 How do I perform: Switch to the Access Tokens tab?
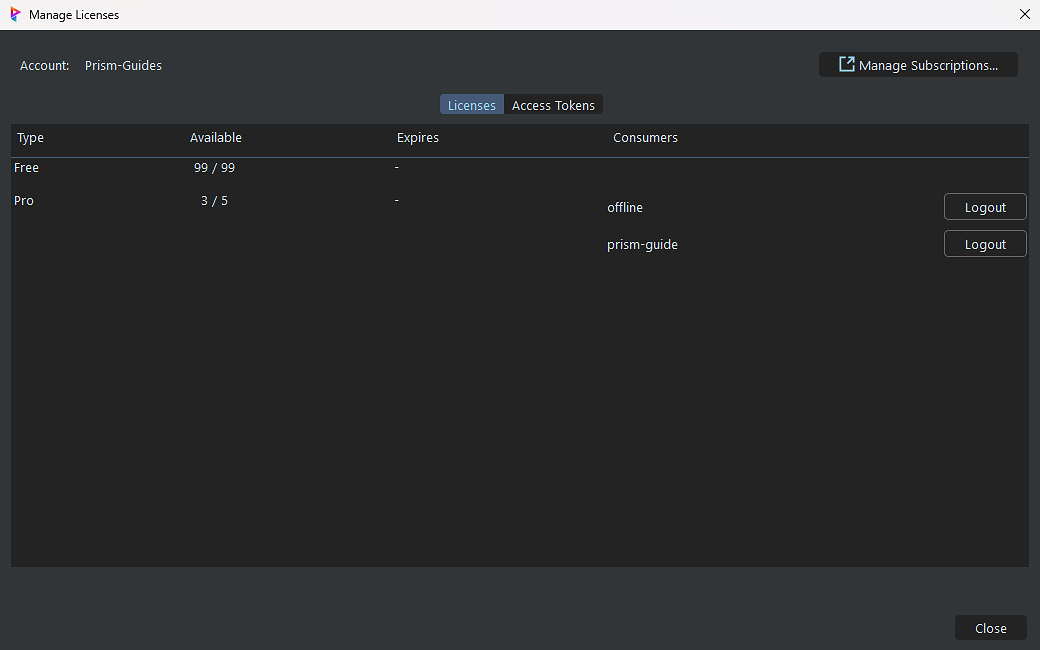point(553,105)
